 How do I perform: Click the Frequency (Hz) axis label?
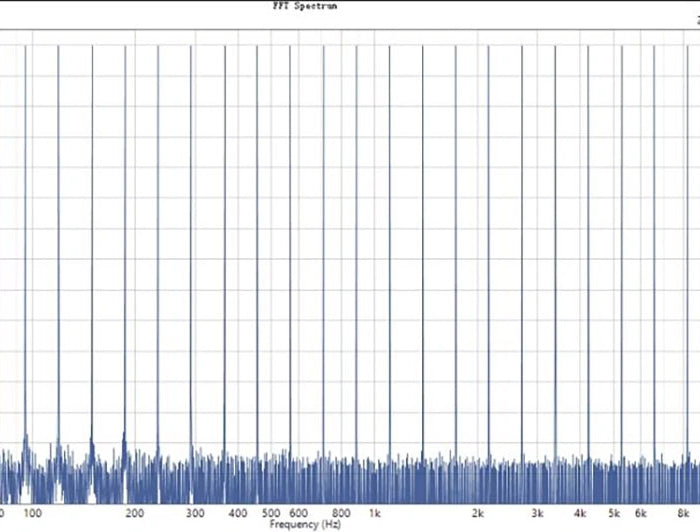click(305, 524)
